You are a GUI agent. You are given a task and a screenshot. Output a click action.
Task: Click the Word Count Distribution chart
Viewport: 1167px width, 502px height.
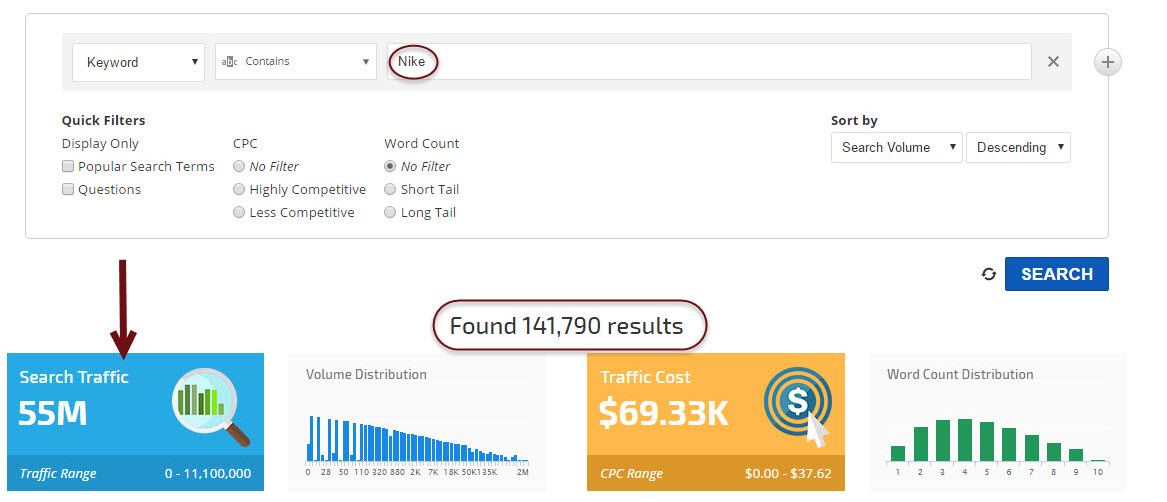click(997, 438)
